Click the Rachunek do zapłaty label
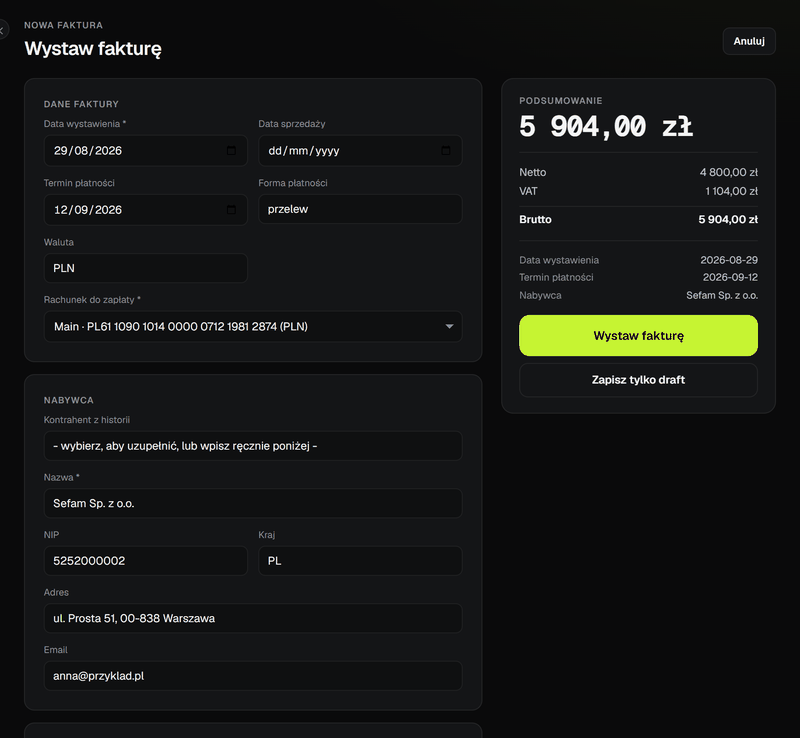Image resolution: width=800 pixels, height=738 pixels. 92,300
